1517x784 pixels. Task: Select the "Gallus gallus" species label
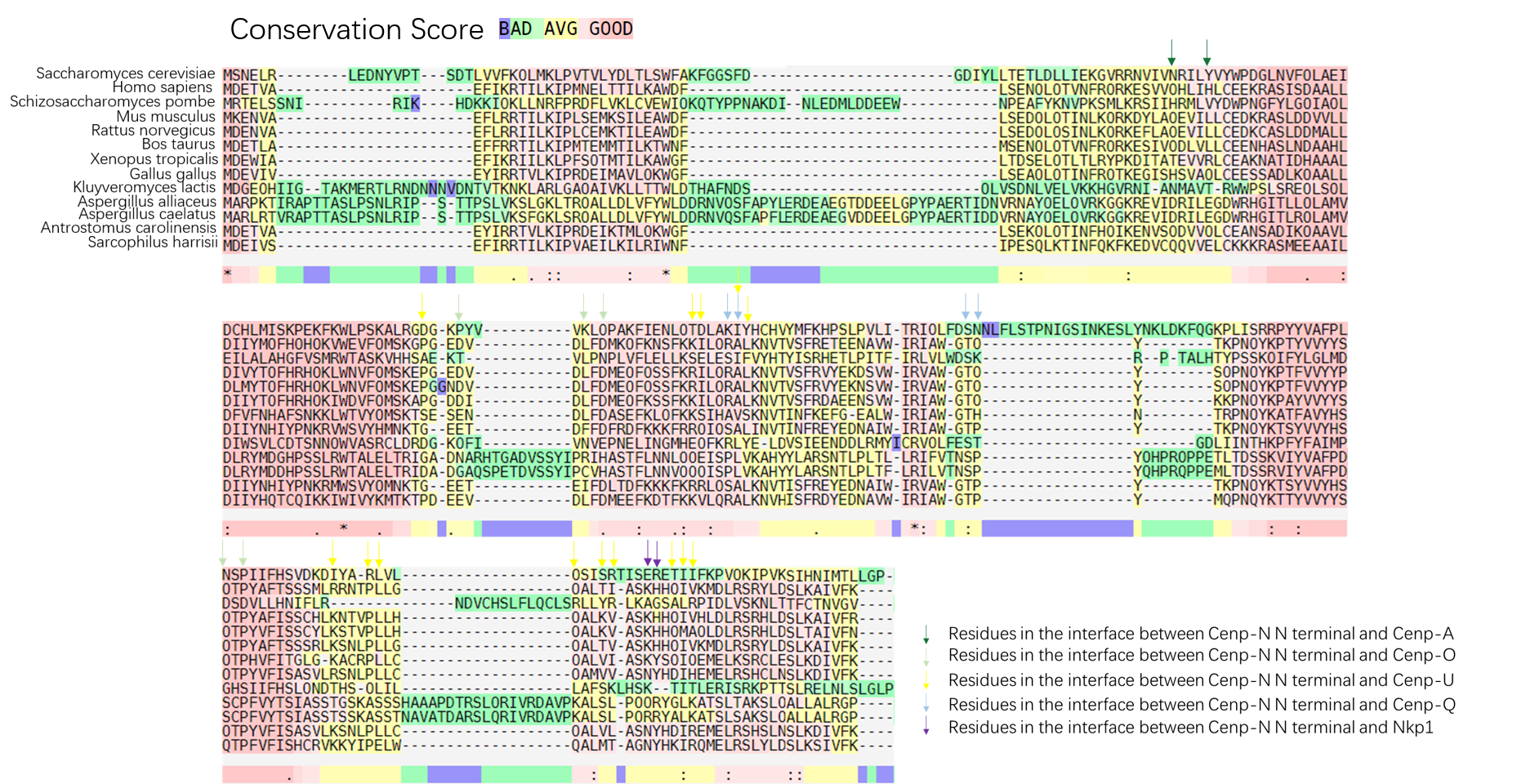pos(173,174)
